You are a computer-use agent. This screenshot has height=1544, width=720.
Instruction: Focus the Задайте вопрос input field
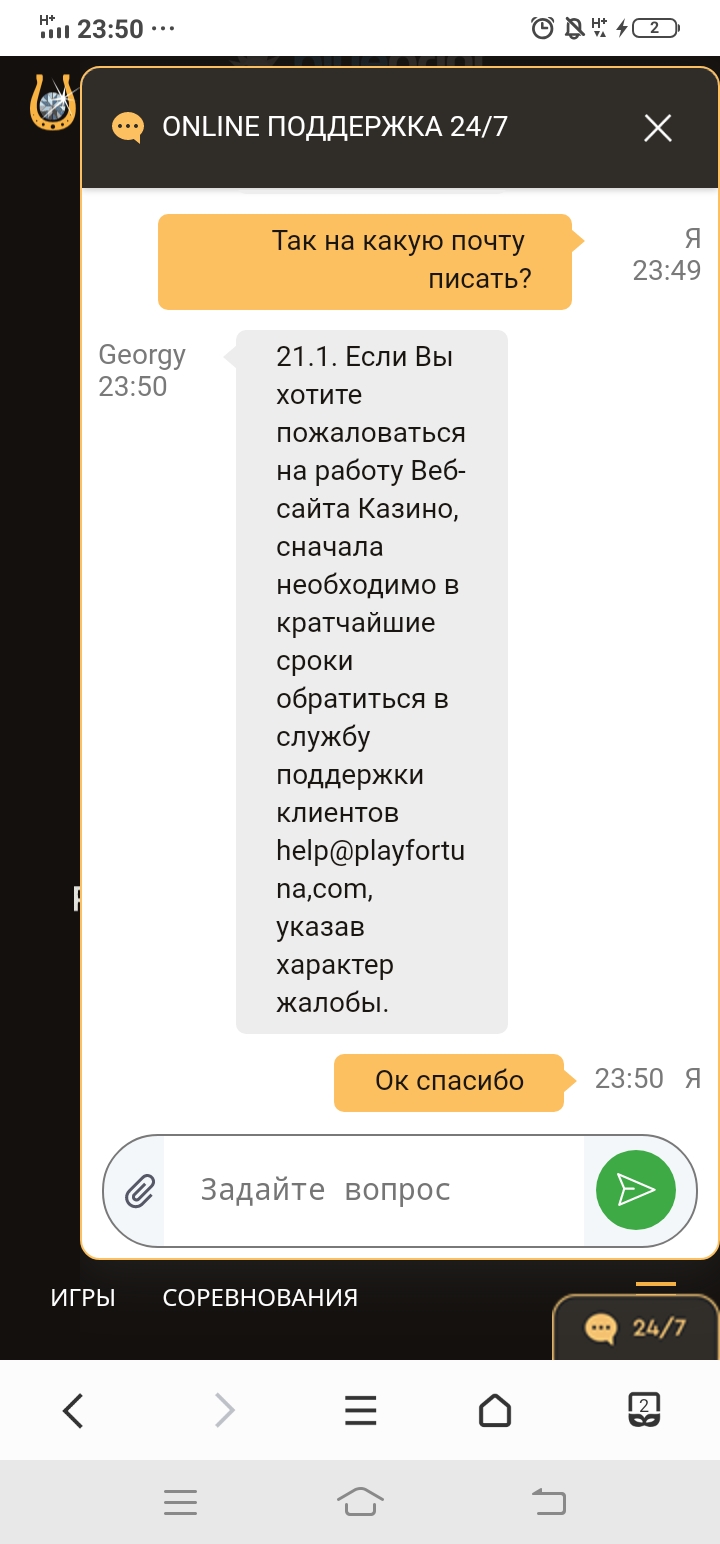click(374, 1190)
